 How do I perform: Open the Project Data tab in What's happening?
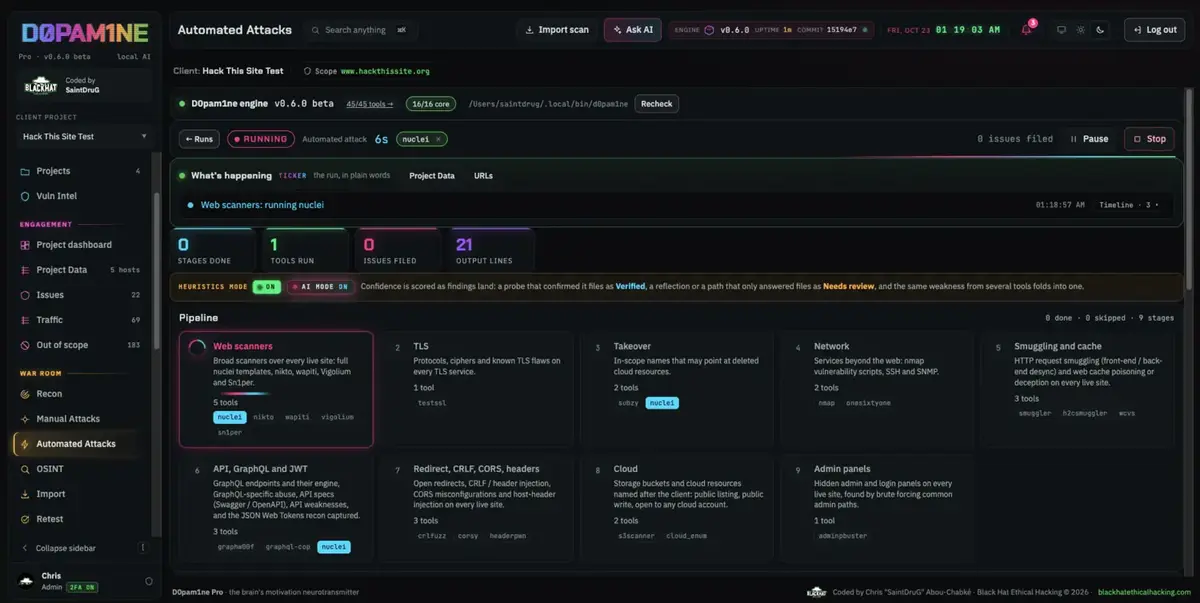pos(432,176)
